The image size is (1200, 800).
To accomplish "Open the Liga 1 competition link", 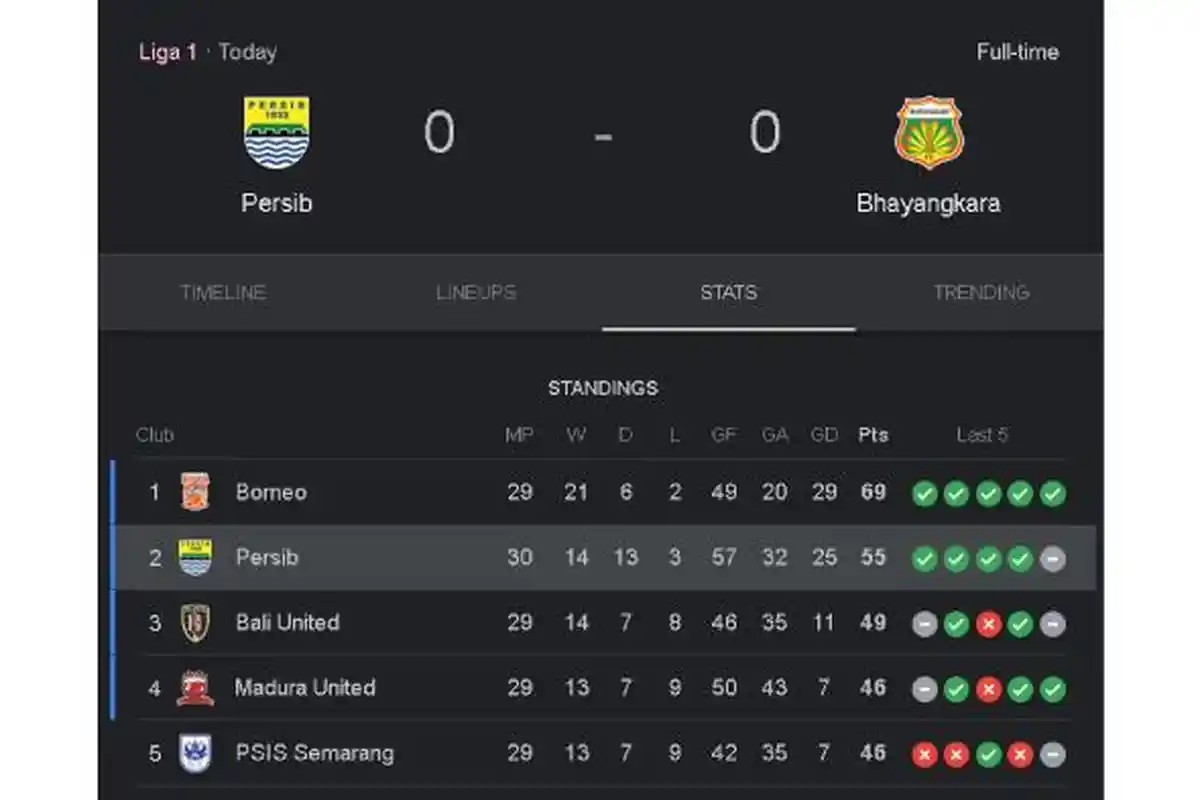I will point(167,52).
